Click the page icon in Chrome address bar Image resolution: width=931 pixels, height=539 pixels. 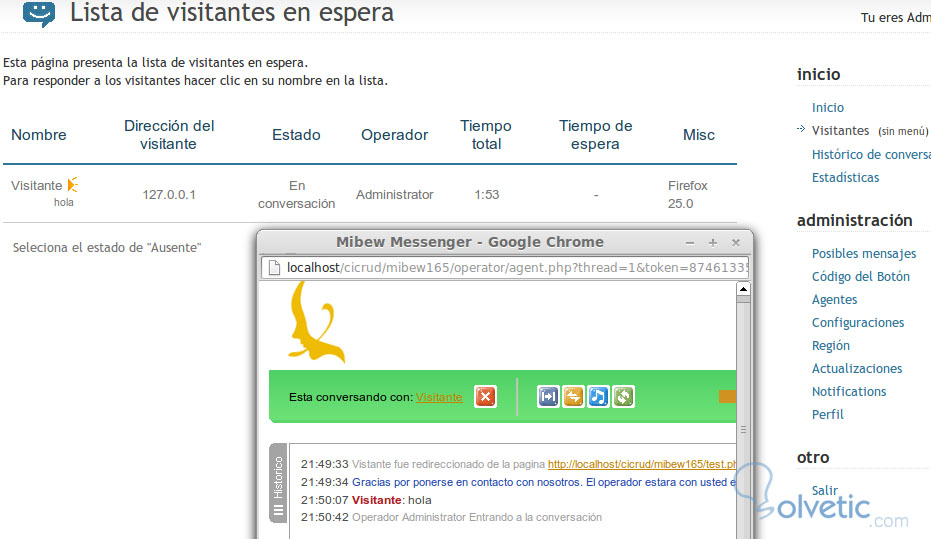click(274, 268)
